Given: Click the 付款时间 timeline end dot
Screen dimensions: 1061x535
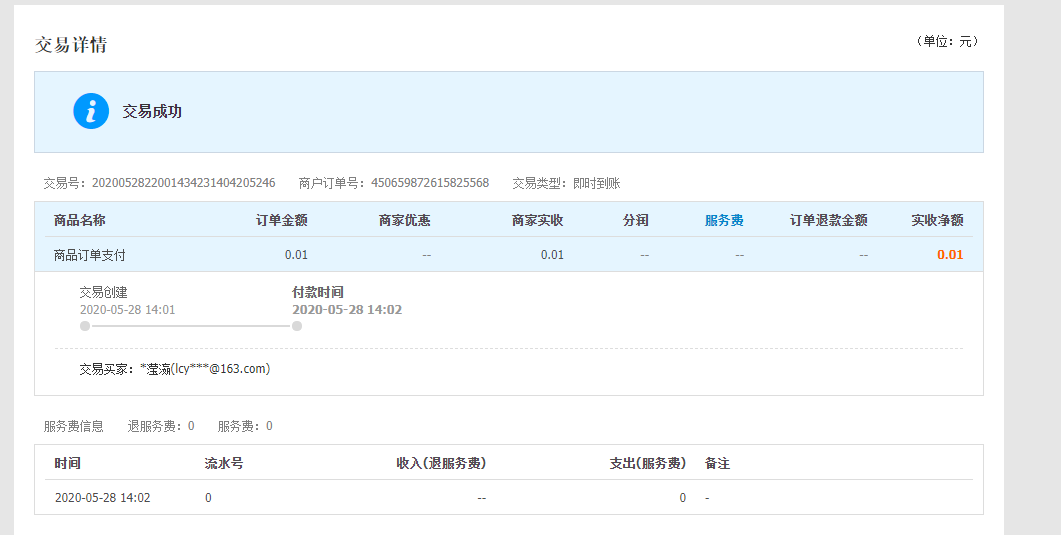Looking at the screenshot, I should 297,326.
